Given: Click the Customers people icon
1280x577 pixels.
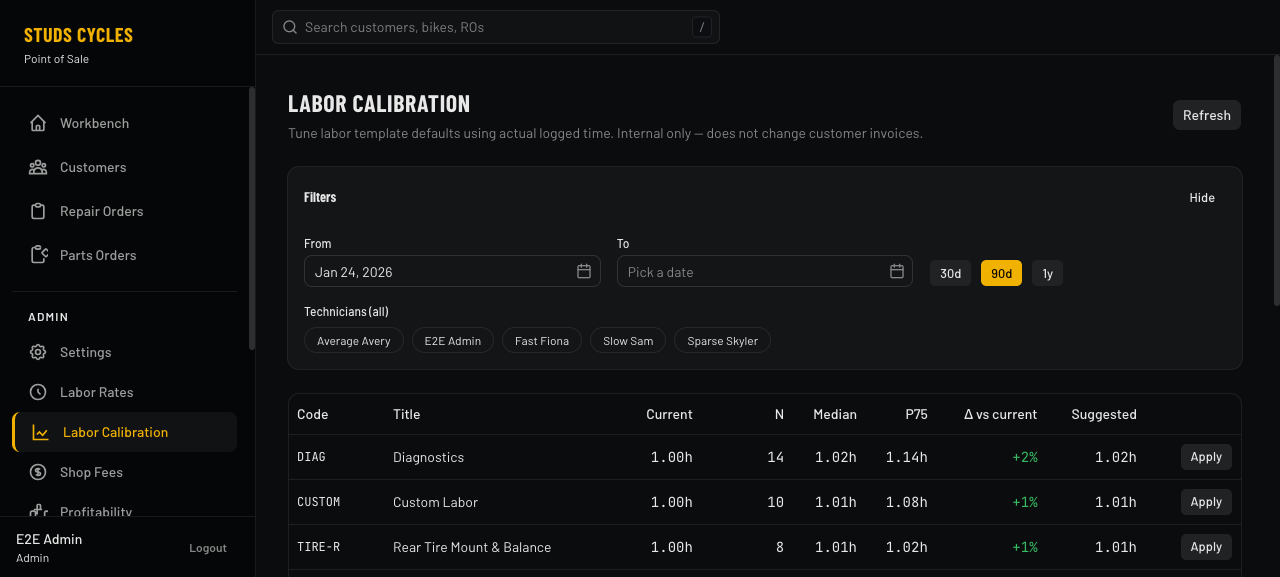Looking at the screenshot, I should pyautogui.click(x=38, y=167).
